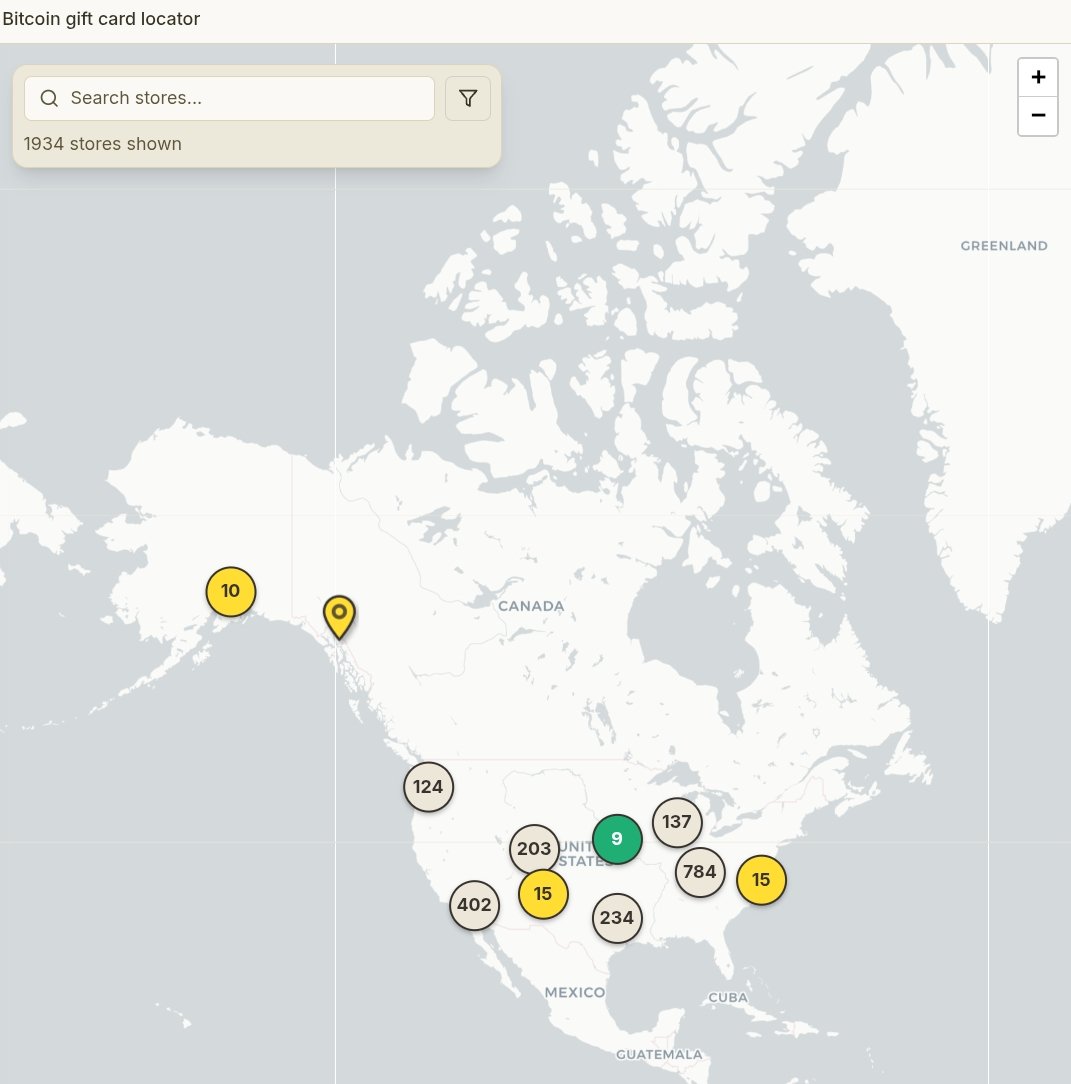Expand the cluster of 203 stores
Screen dimensions: 1071x1084
(534, 849)
